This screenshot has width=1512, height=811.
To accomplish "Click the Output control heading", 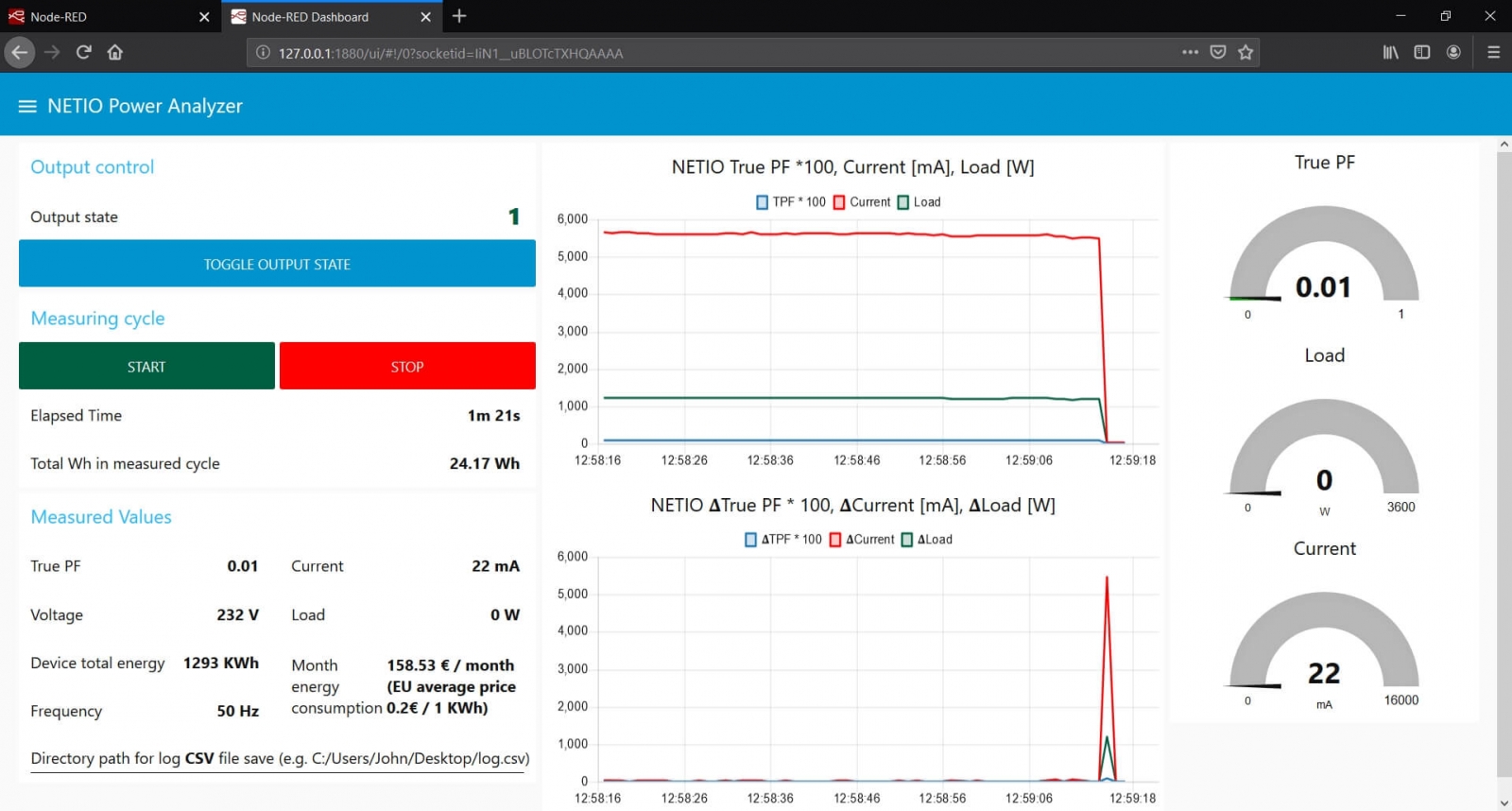I will click(x=92, y=167).
